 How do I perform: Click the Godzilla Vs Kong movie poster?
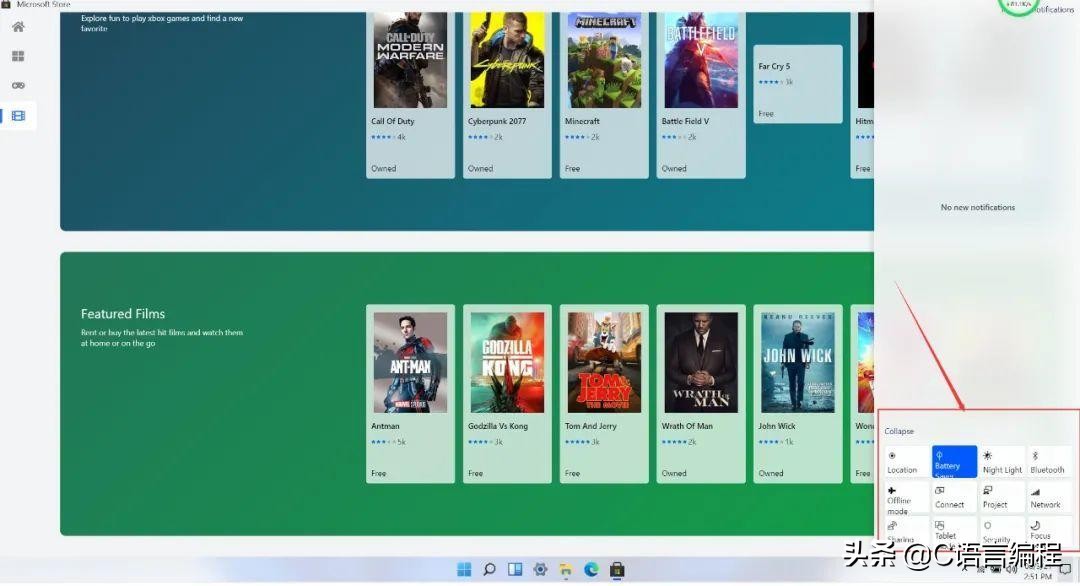(506, 362)
